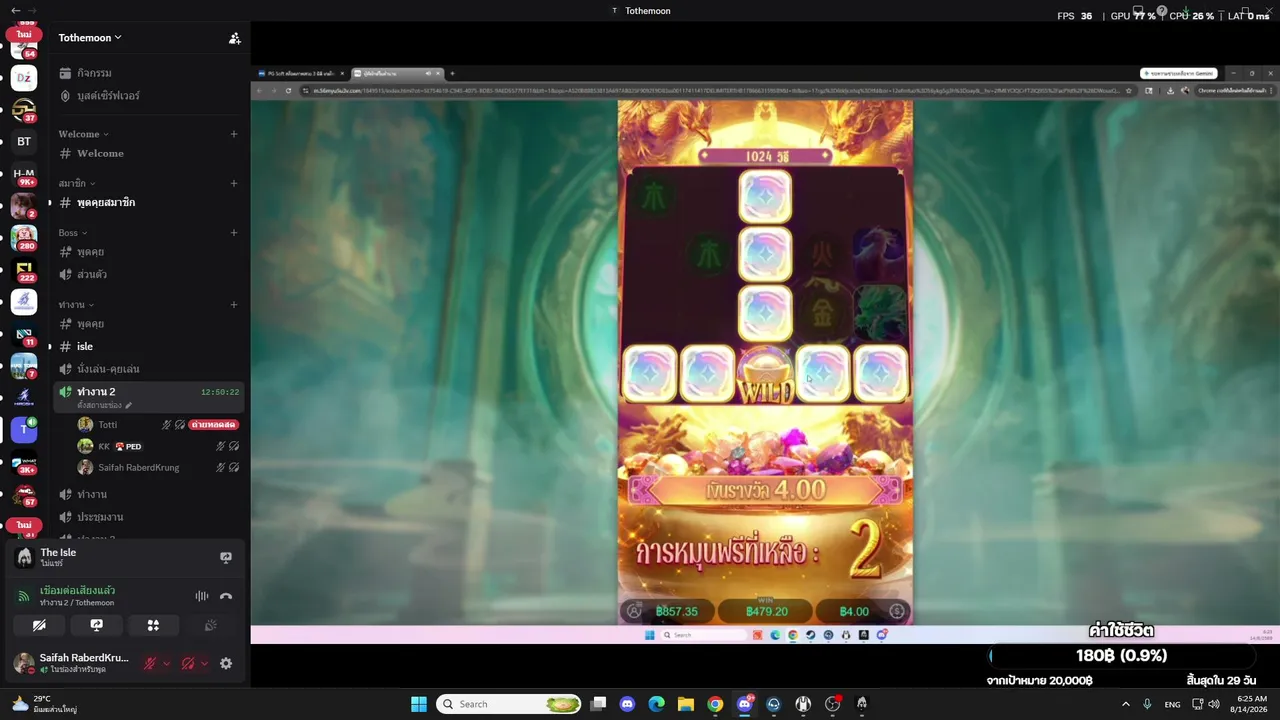Open File Explorer from the taskbar
The image size is (1280, 720).
(x=685, y=704)
